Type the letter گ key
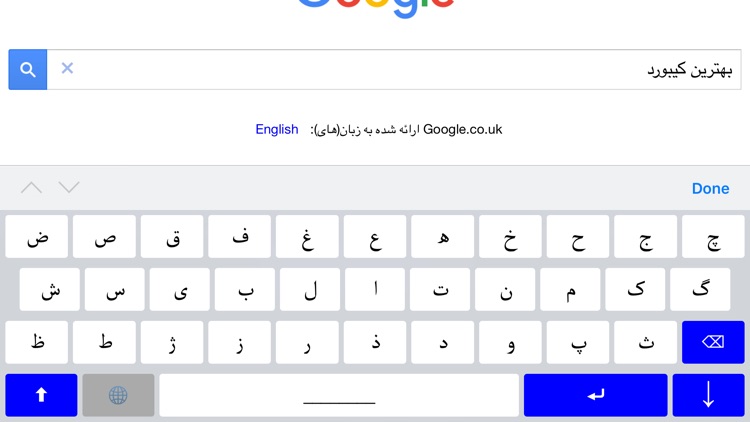This screenshot has width=750, height=422. (x=703, y=289)
